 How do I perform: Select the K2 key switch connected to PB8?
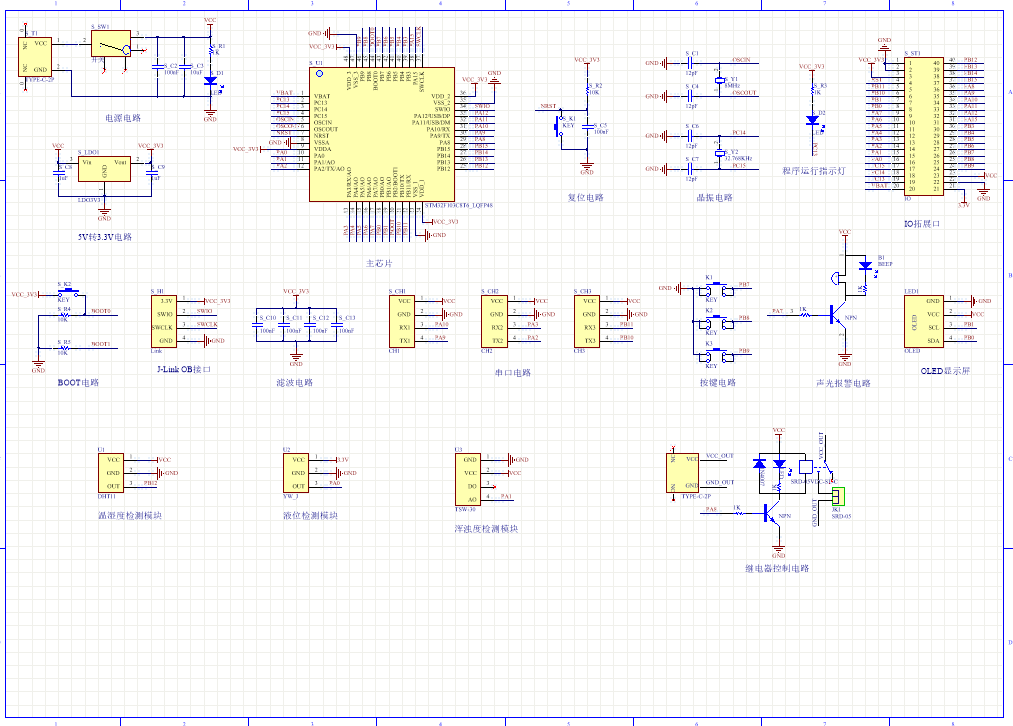(716, 323)
